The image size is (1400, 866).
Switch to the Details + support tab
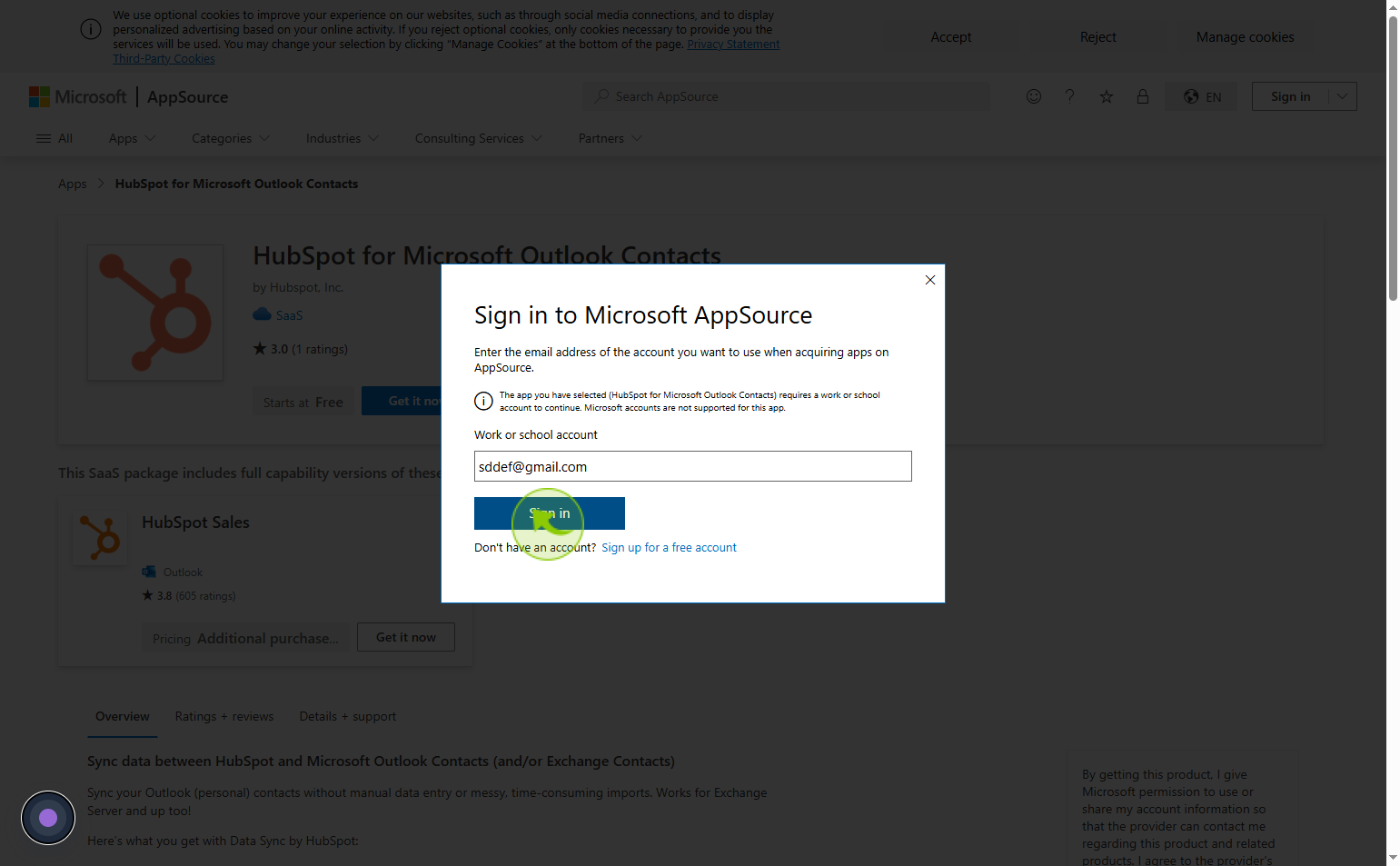[x=348, y=716]
